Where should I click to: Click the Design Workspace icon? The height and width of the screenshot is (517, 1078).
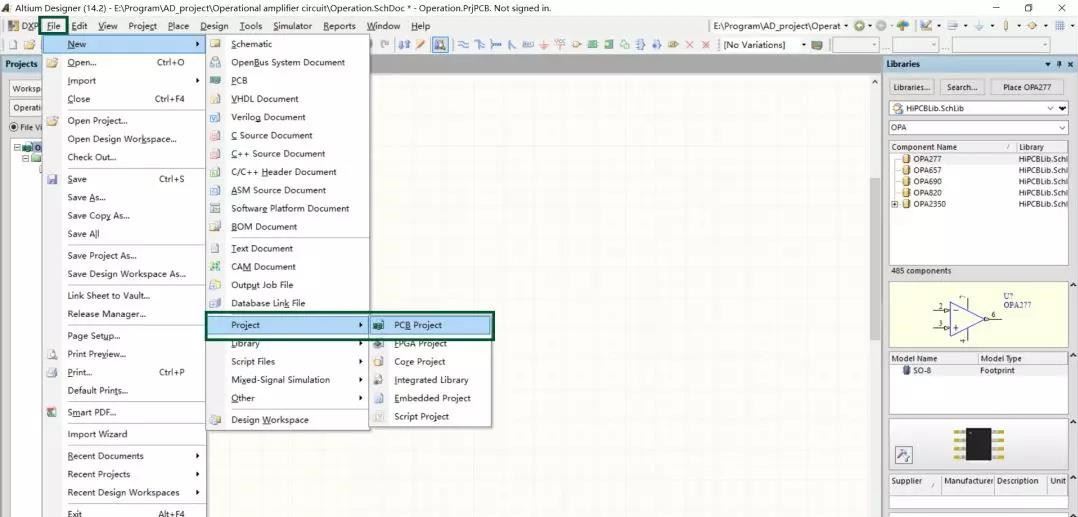(215, 420)
